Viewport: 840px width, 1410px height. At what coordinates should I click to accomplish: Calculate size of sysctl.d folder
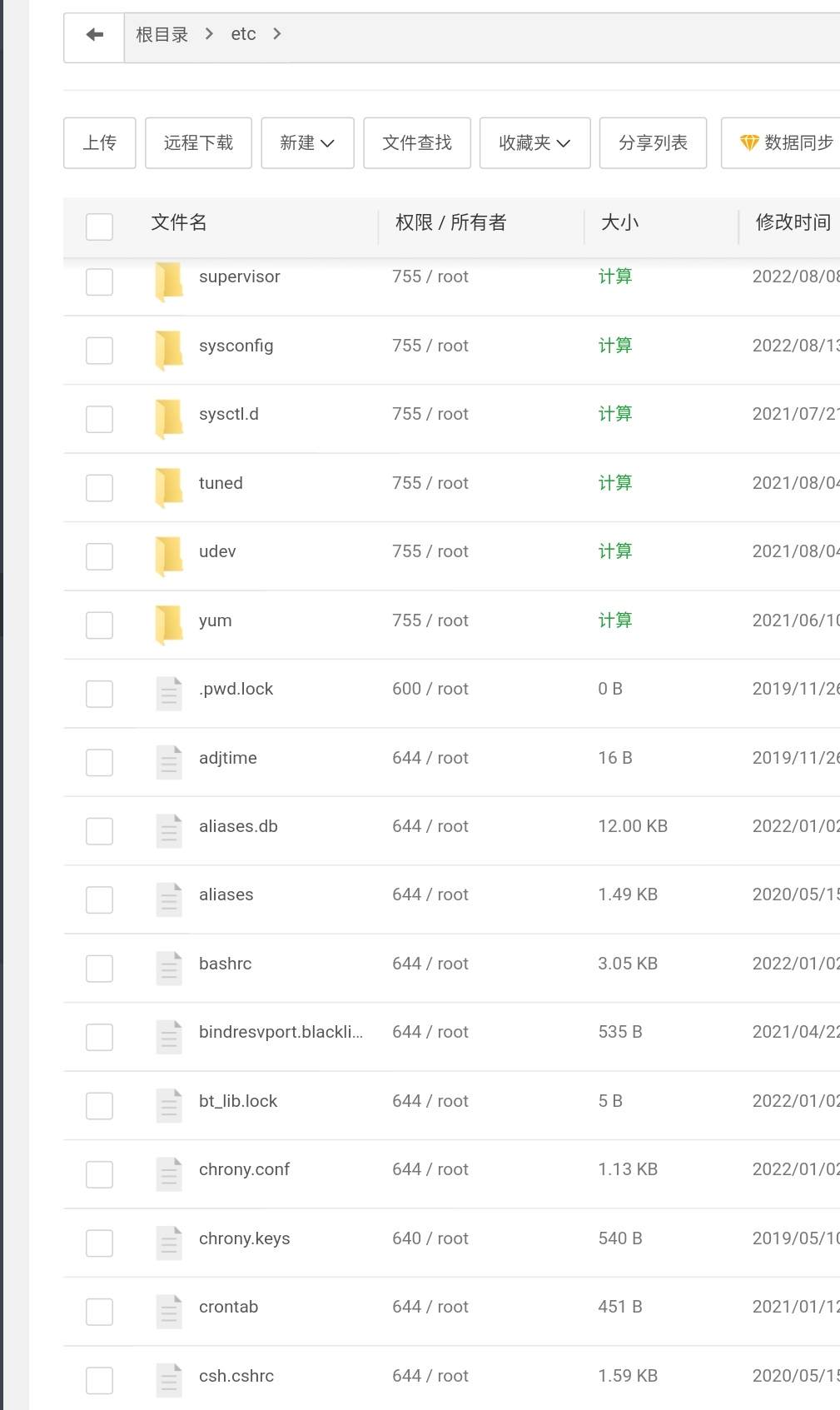click(615, 414)
